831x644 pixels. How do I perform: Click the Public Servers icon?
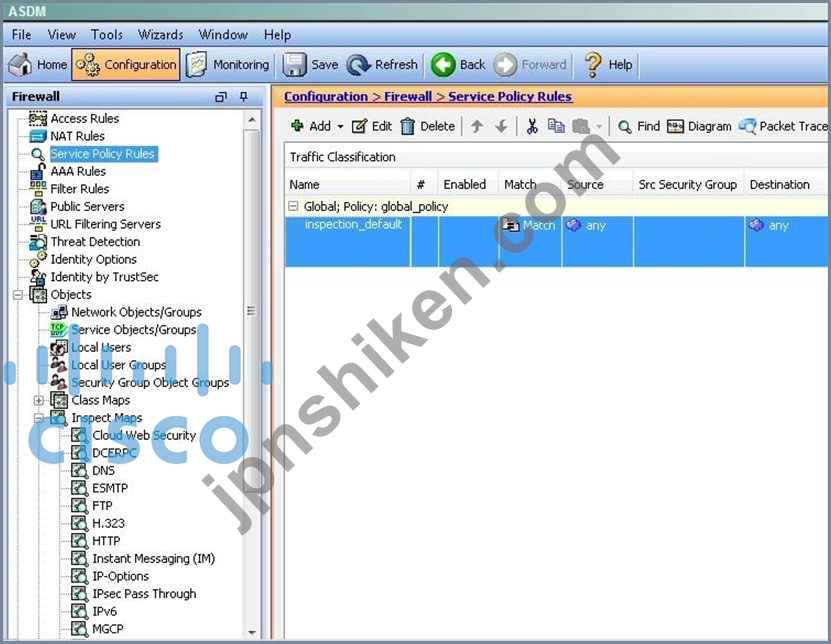click(x=38, y=206)
